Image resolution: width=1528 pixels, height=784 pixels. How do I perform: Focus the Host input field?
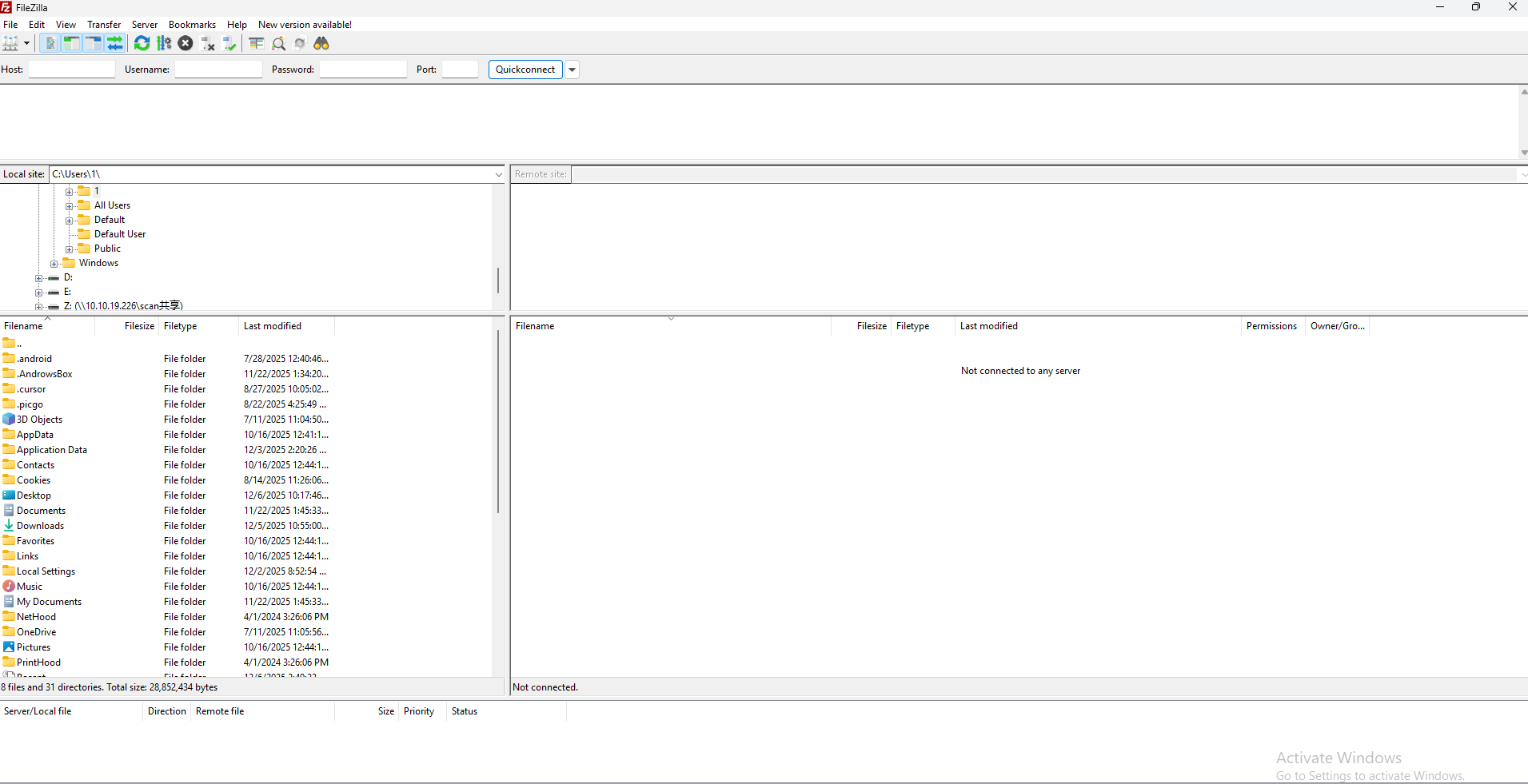point(72,70)
